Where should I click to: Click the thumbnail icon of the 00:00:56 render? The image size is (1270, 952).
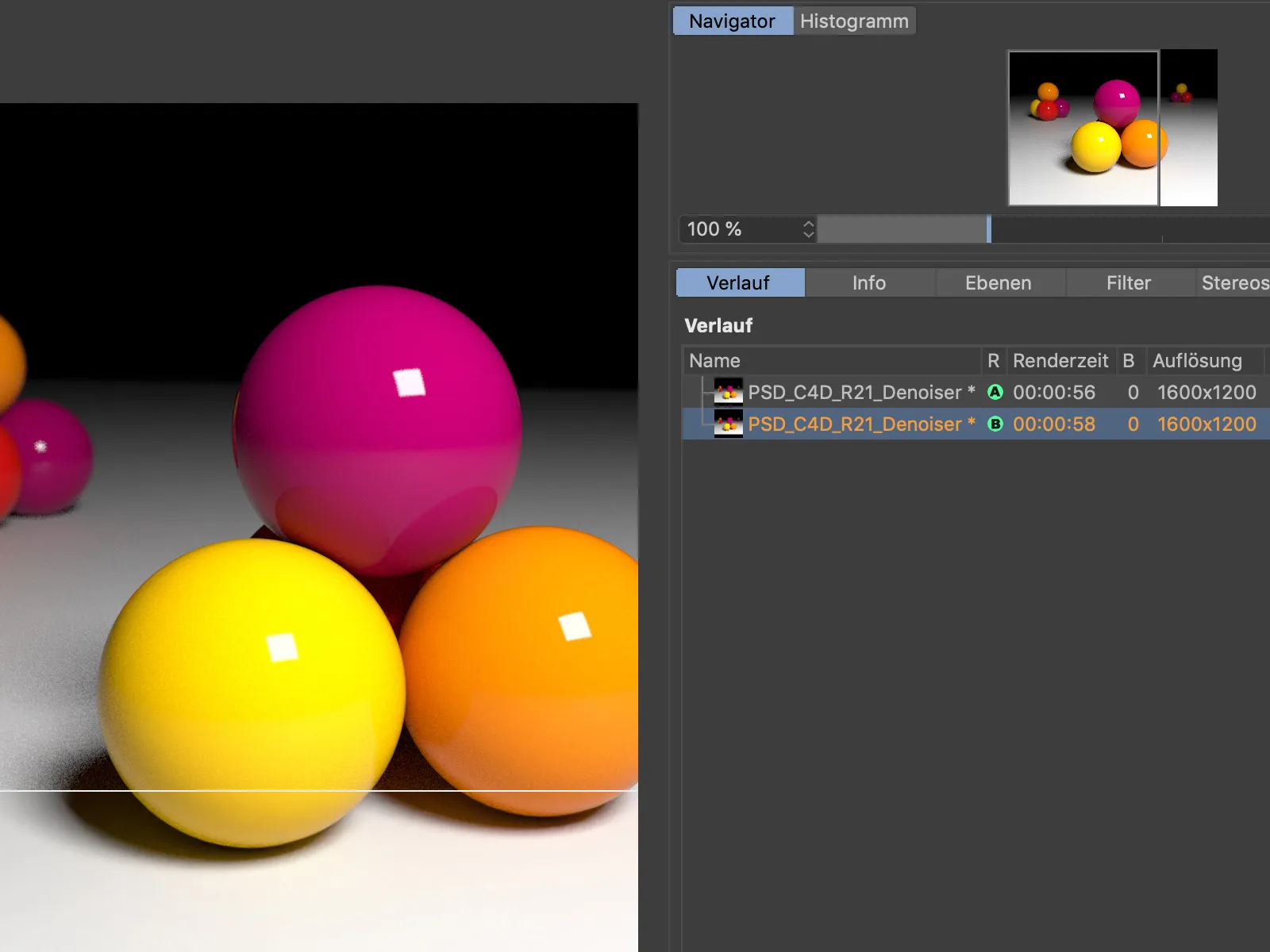(728, 392)
